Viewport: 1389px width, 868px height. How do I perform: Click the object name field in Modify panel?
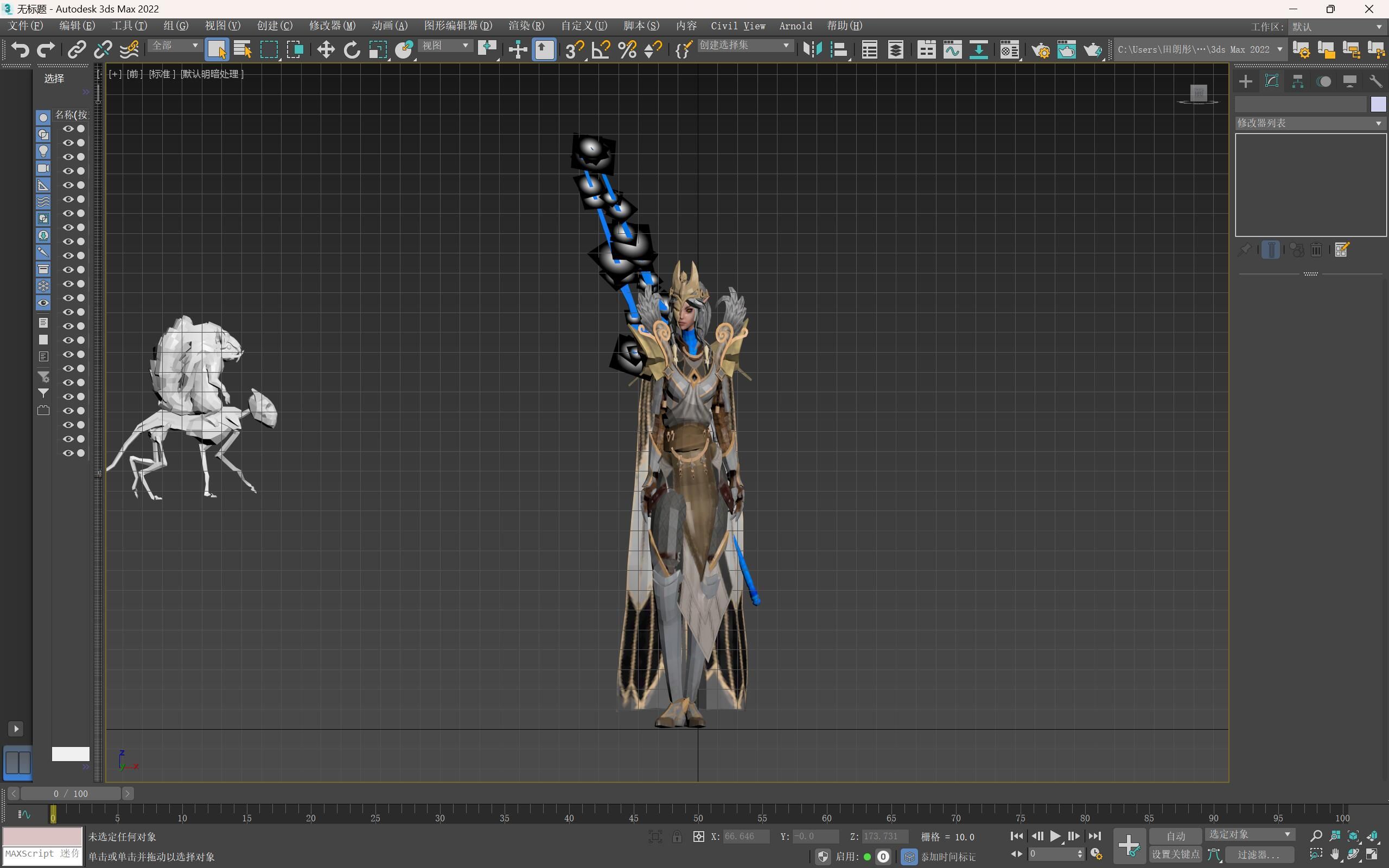pyautogui.click(x=1301, y=104)
